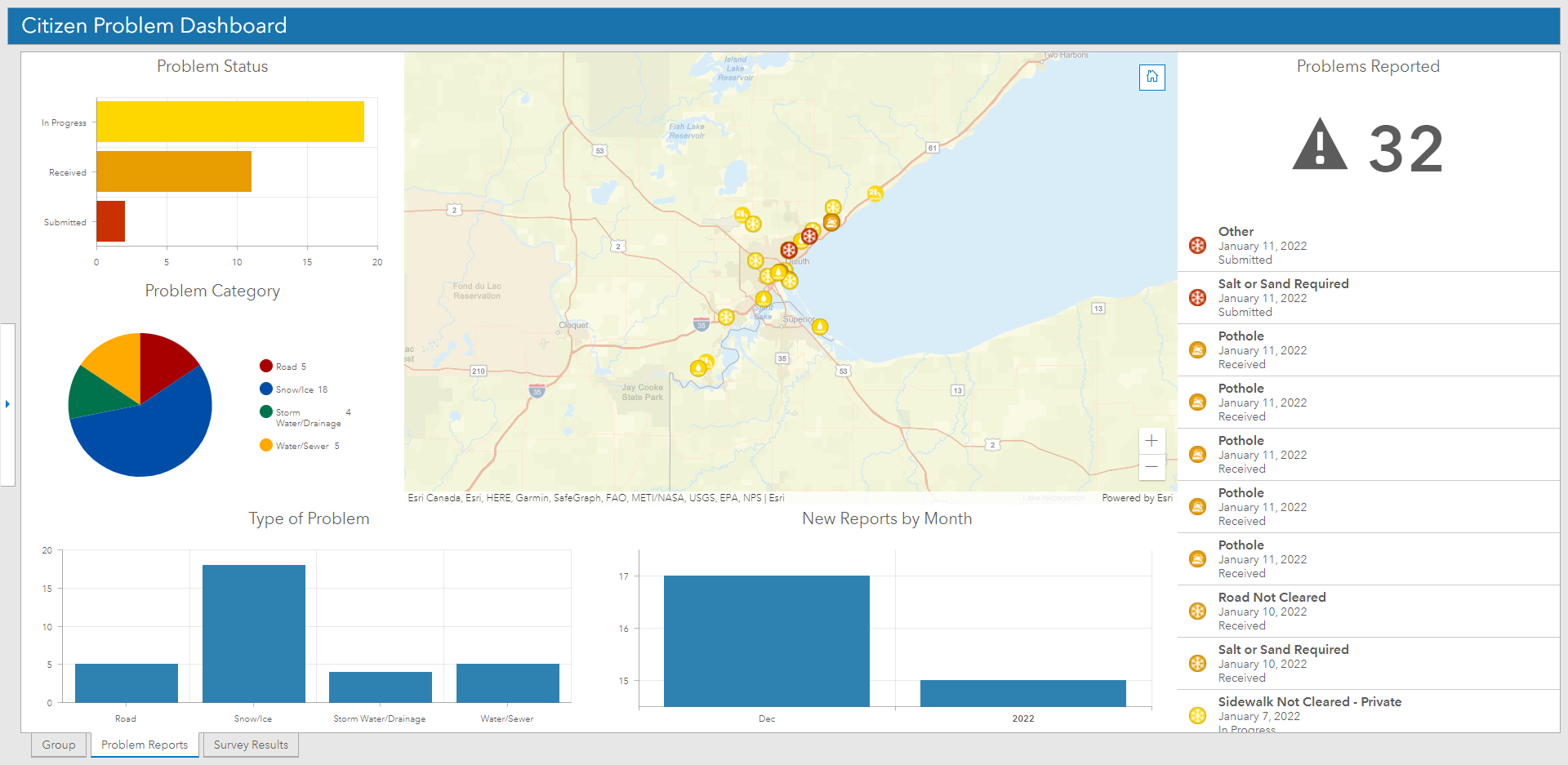The width and height of the screenshot is (1568, 765).
Task: Select the red snowflake marker near Duluth
Action: (x=788, y=250)
